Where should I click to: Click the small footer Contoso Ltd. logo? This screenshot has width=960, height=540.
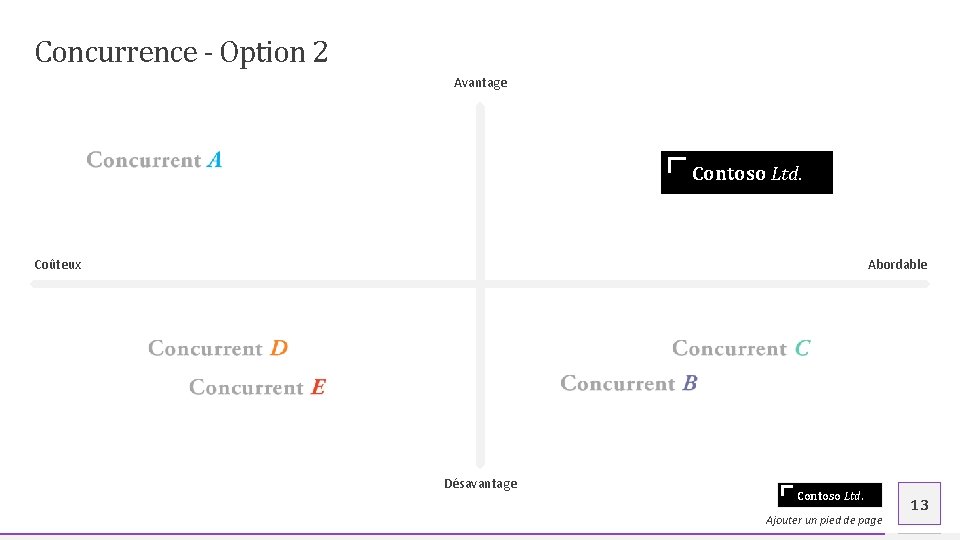pos(830,496)
